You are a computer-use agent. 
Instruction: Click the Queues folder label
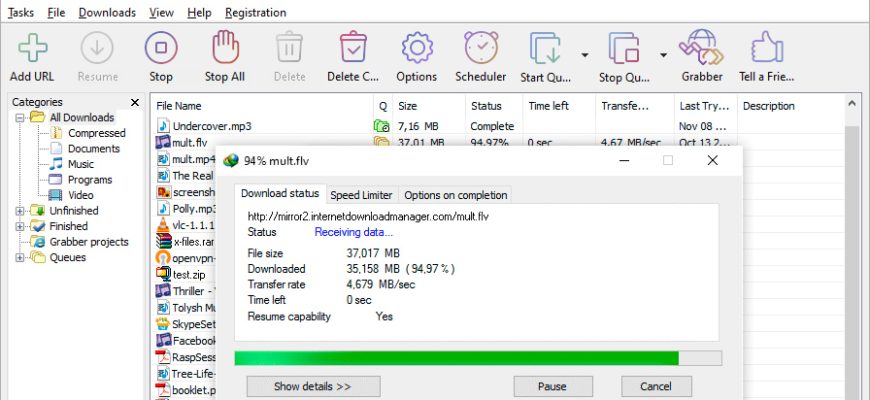[x=68, y=257]
